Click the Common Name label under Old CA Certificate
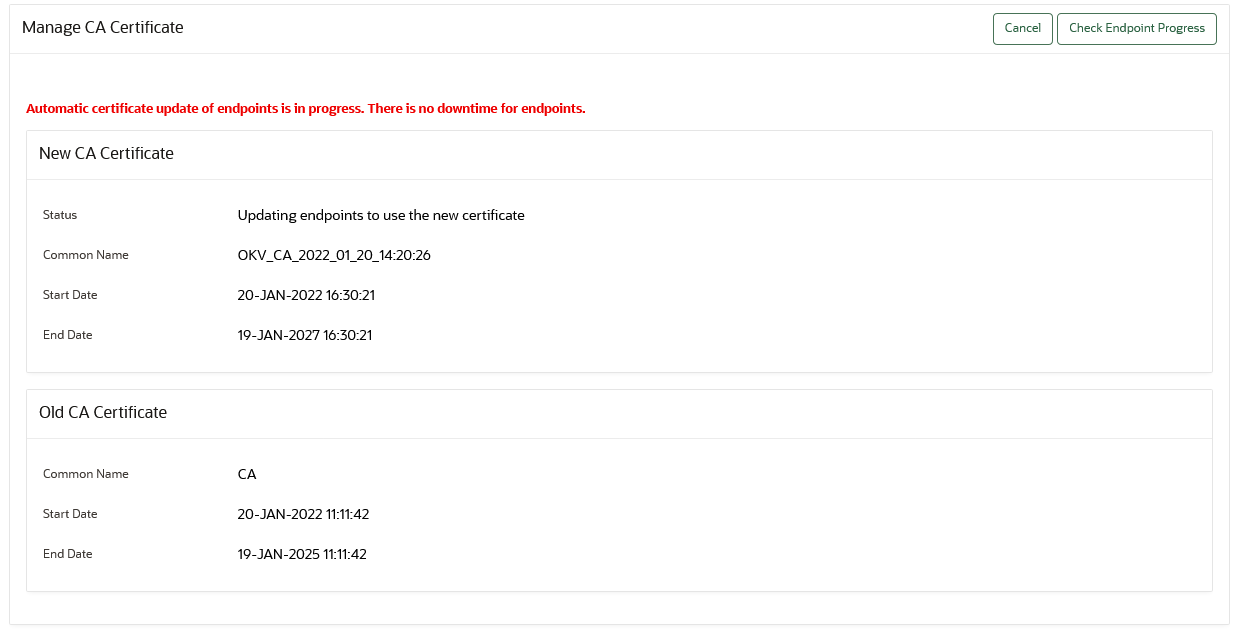The width and height of the screenshot is (1238, 634). (85, 473)
